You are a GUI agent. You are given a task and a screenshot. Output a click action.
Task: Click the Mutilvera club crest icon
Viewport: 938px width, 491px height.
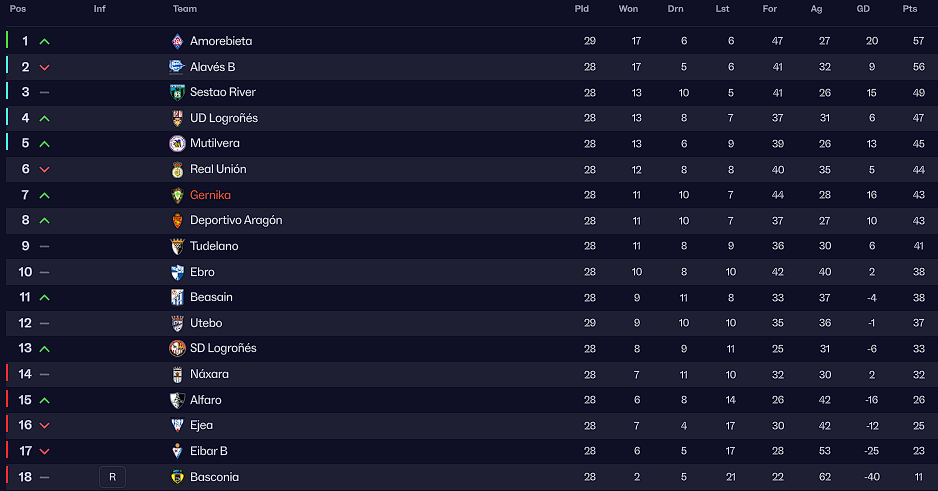(177, 144)
